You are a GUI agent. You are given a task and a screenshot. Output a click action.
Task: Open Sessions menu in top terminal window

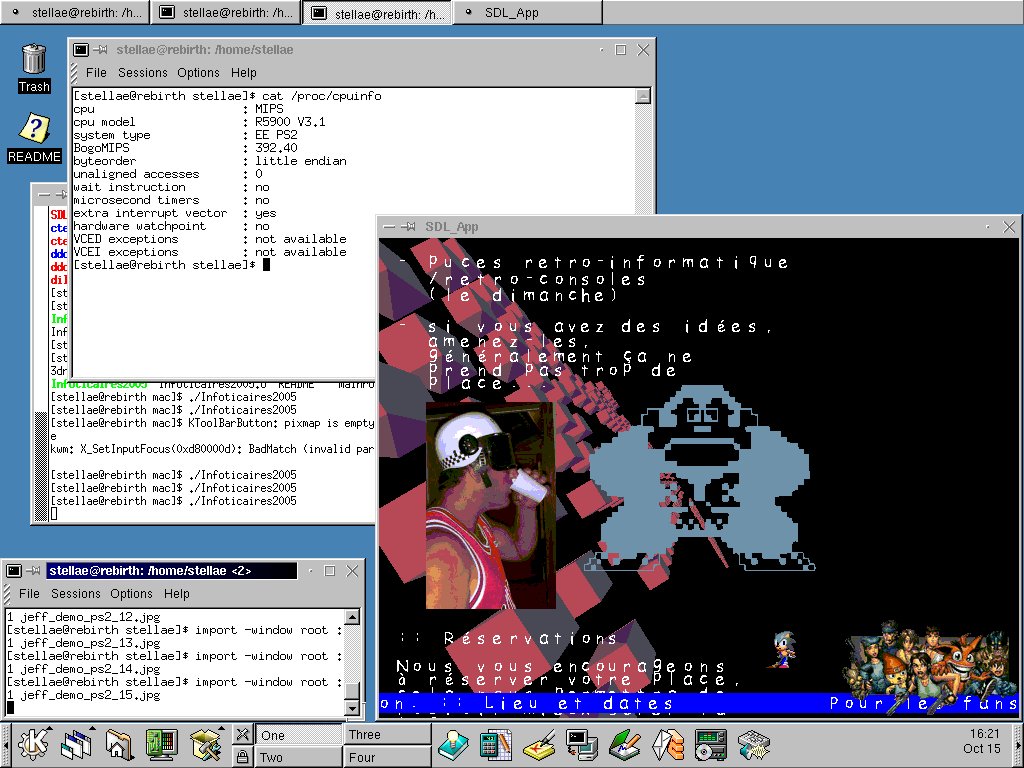click(x=143, y=72)
